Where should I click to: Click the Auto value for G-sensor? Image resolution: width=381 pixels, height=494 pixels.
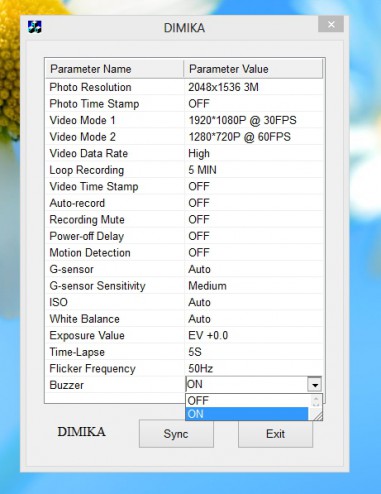tap(199, 269)
